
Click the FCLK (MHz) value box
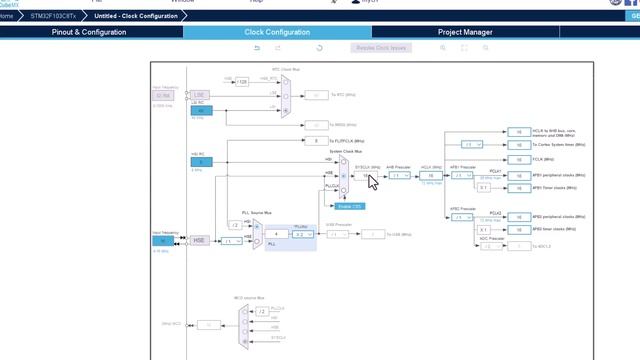pyautogui.click(x=519, y=160)
